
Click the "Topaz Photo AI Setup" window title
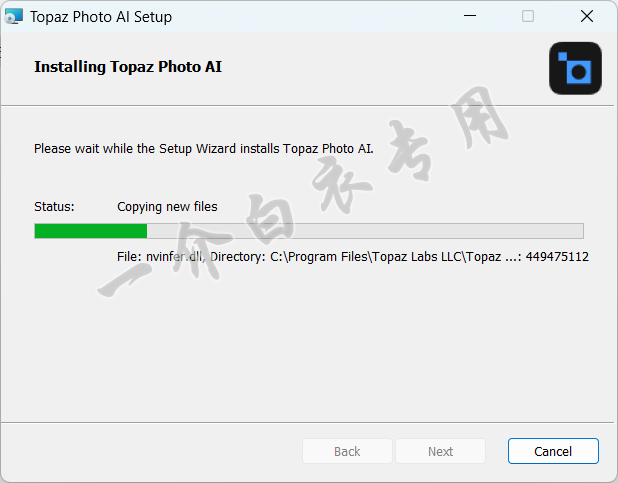tap(100, 17)
